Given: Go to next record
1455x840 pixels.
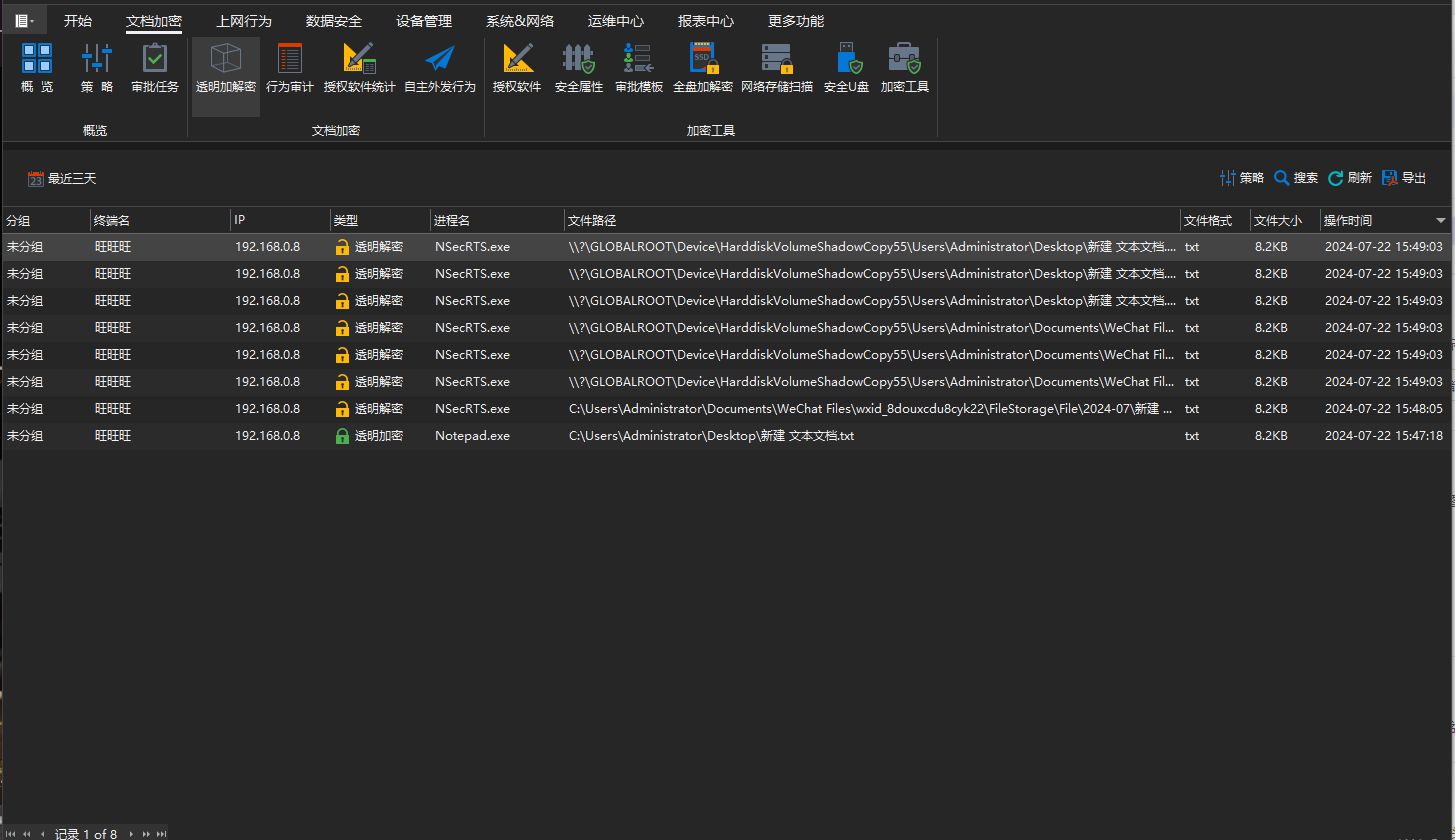Looking at the screenshot, I should point(131,834).
